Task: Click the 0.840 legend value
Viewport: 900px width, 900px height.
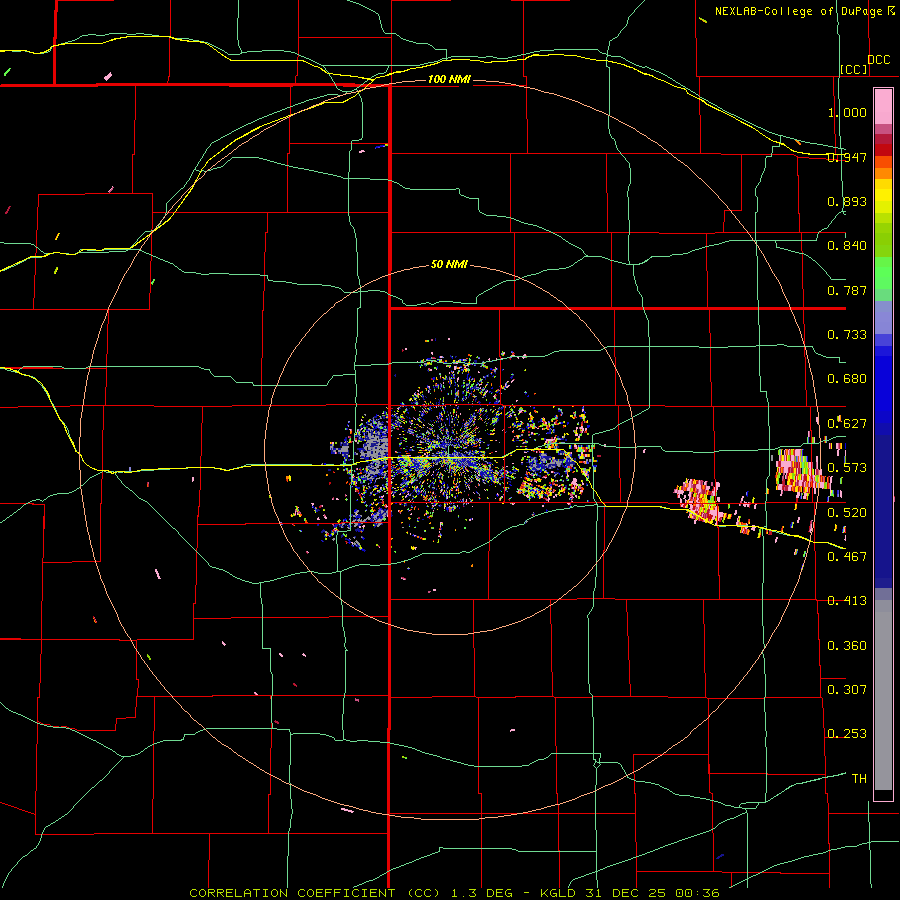Action: pos(847,246)
